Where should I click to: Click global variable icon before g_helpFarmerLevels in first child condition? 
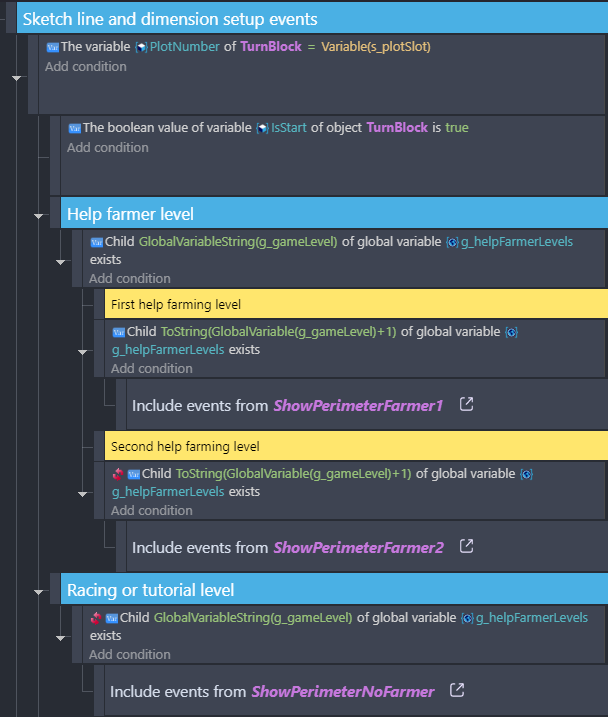[x=452, y=242]
